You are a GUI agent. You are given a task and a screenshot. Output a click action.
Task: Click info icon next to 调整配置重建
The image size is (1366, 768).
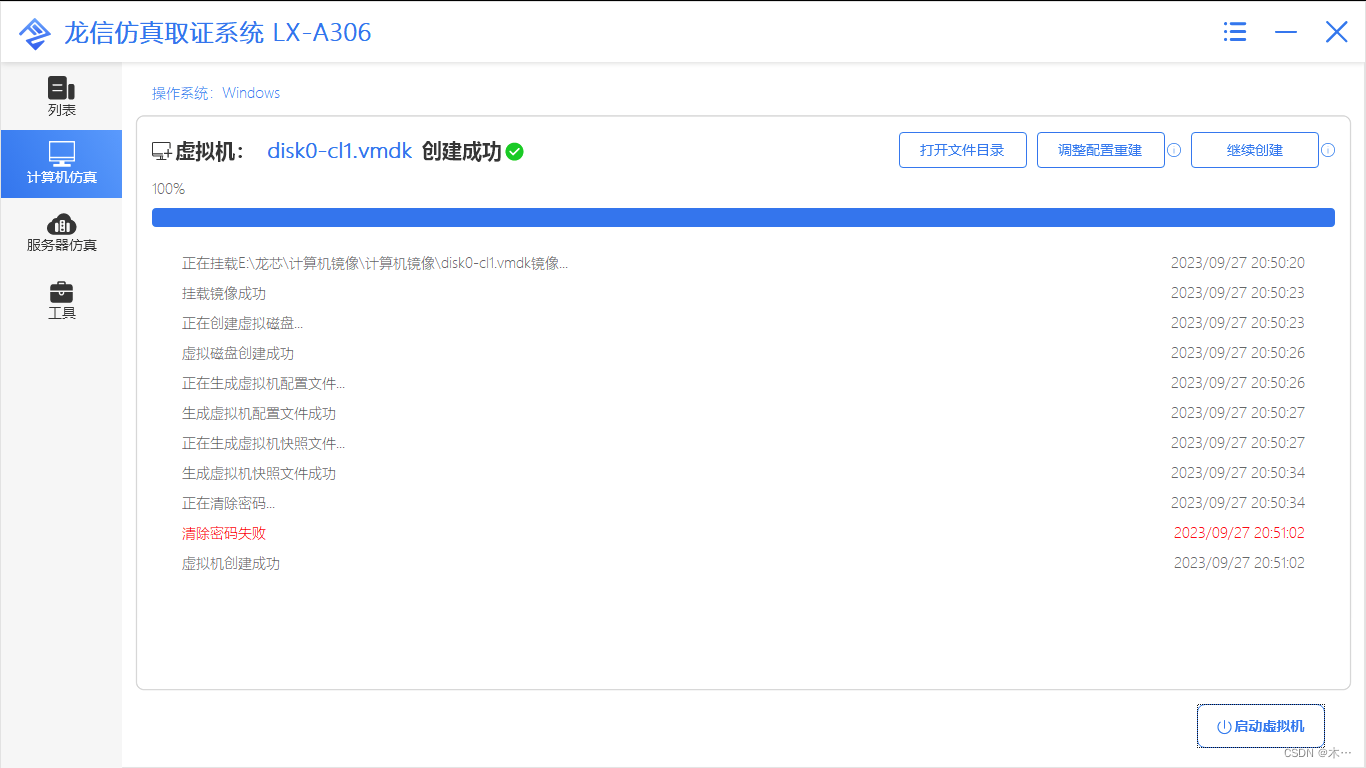click(1174, 151)
